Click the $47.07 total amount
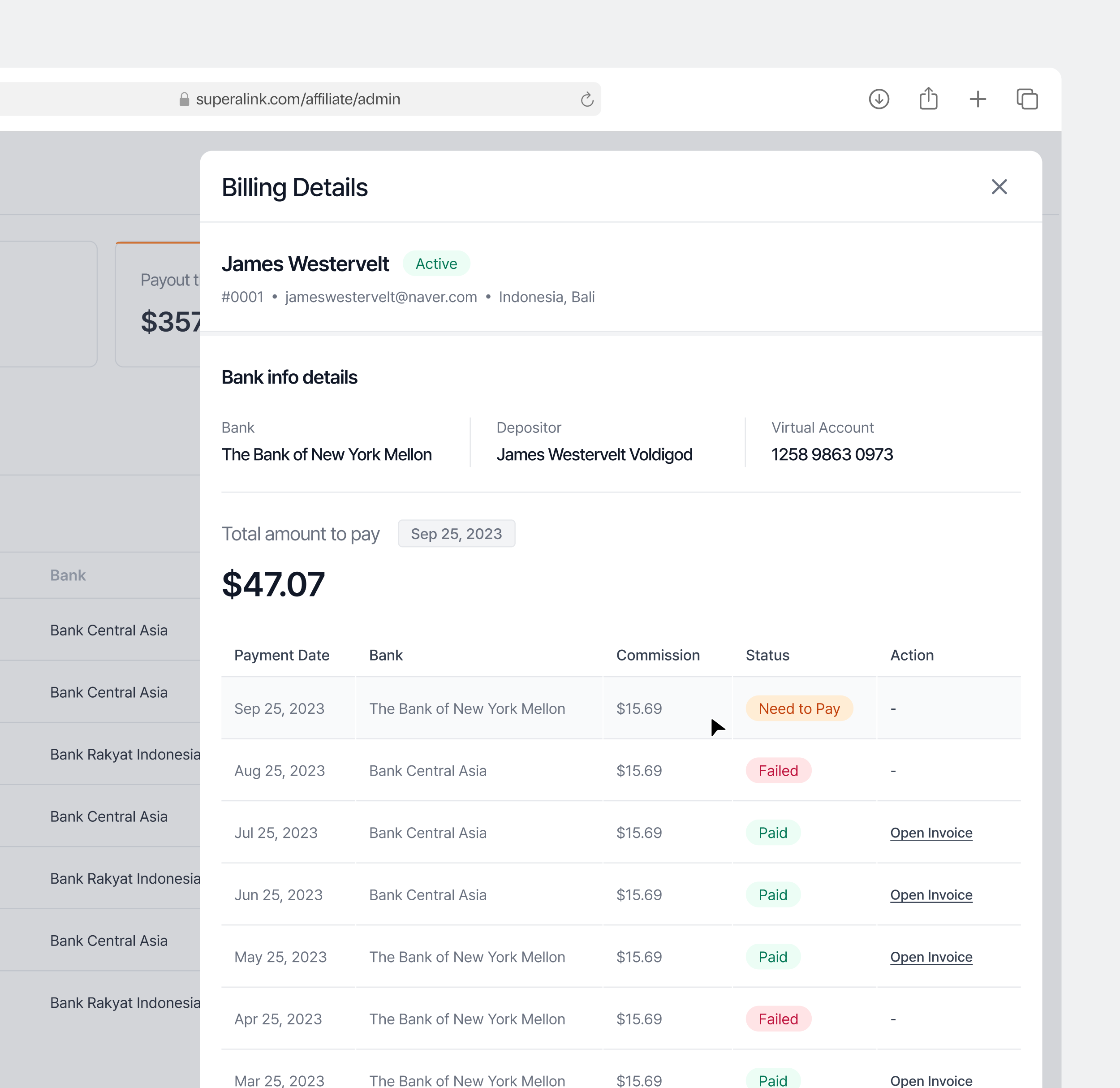This screenshot has height=1088, width=1120. pyautogui.click(x=273, y=584)
